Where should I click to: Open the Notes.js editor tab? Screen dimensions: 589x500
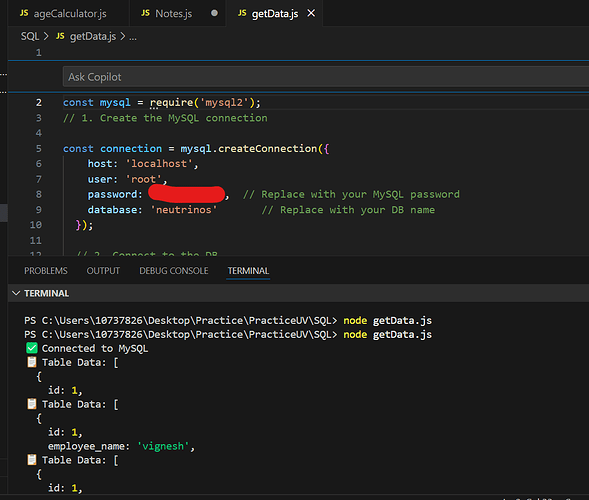coord(166,14)
